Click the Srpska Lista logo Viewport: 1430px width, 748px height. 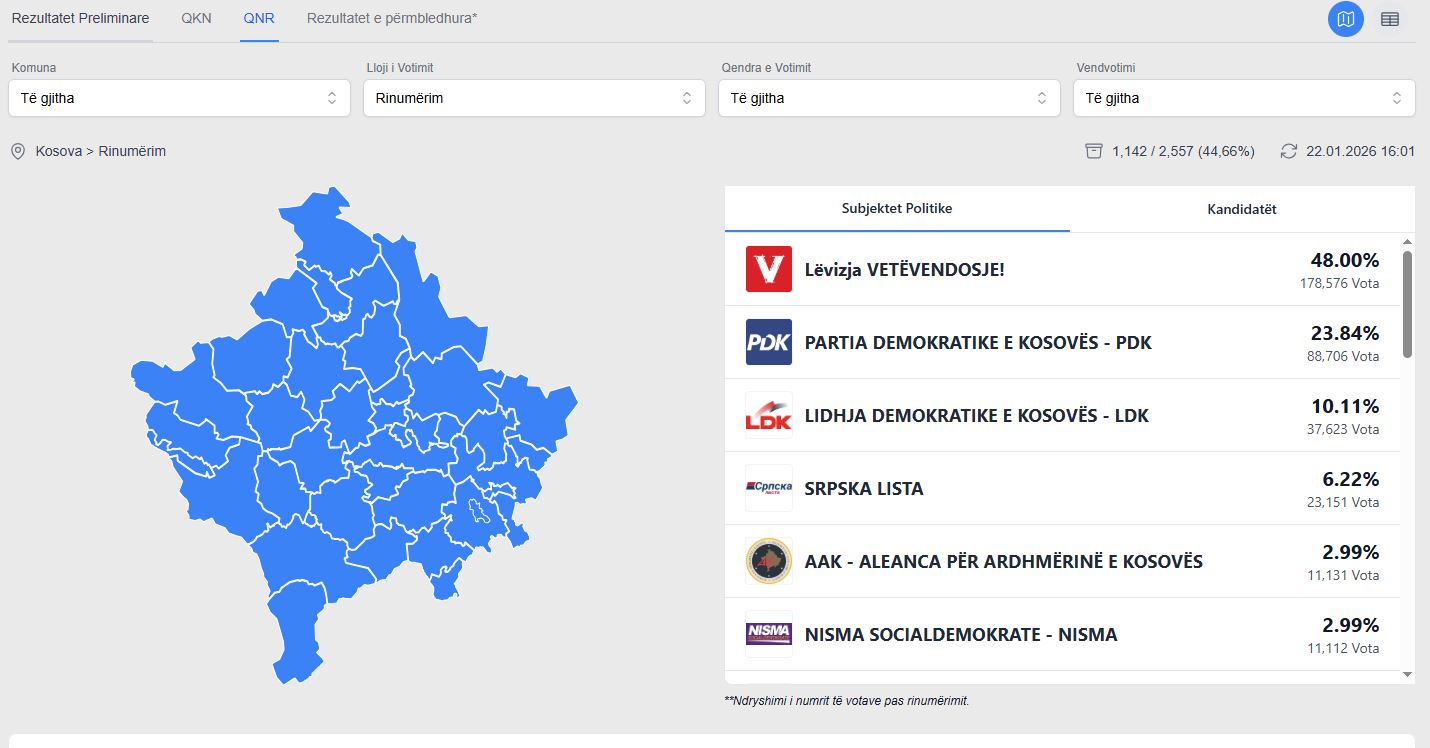[x=768, y=488]
